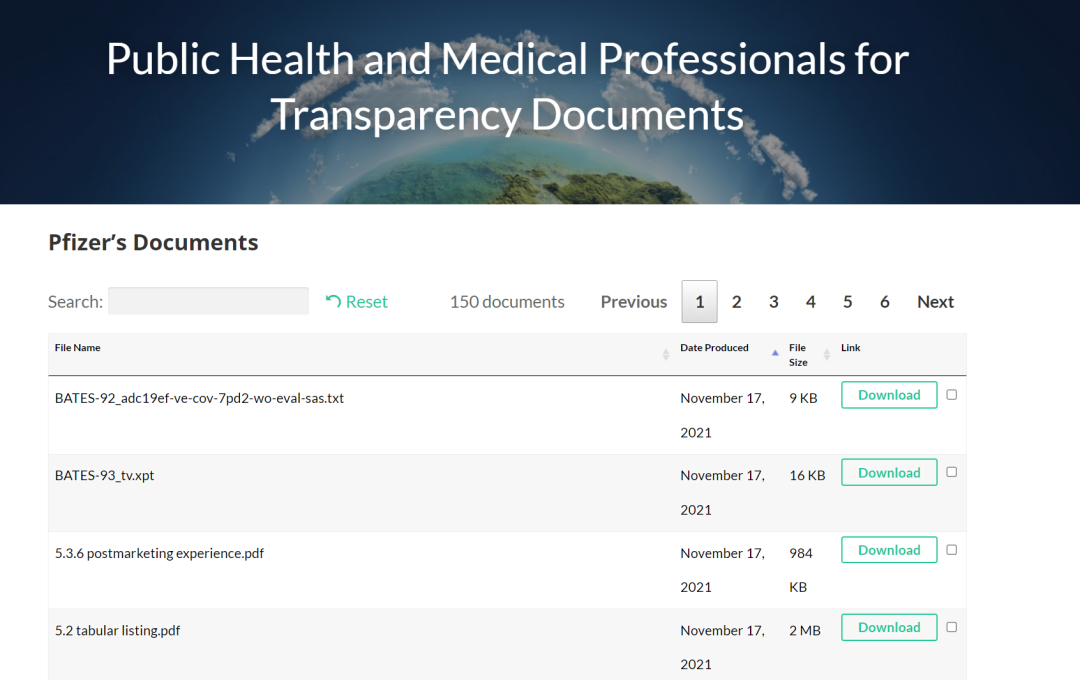Screen dimensions: 1080x680
Task: Click the Pfizer's Documents heading
Action: [153, 243]
